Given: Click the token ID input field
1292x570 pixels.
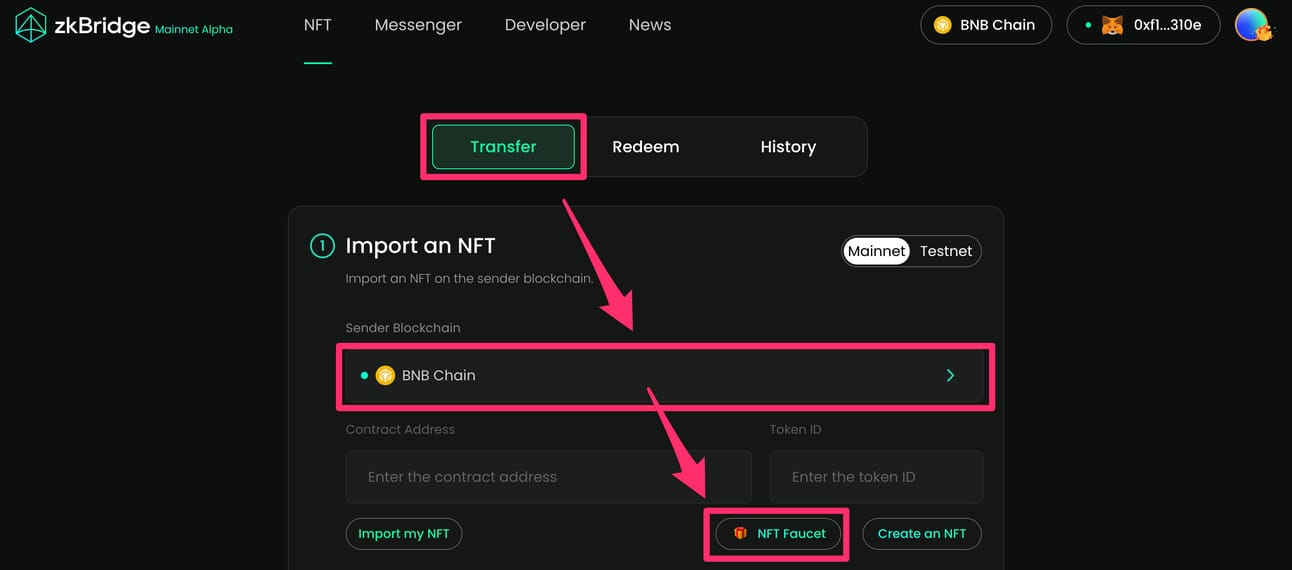Looking at the screenshot, I should pos(876,477).
